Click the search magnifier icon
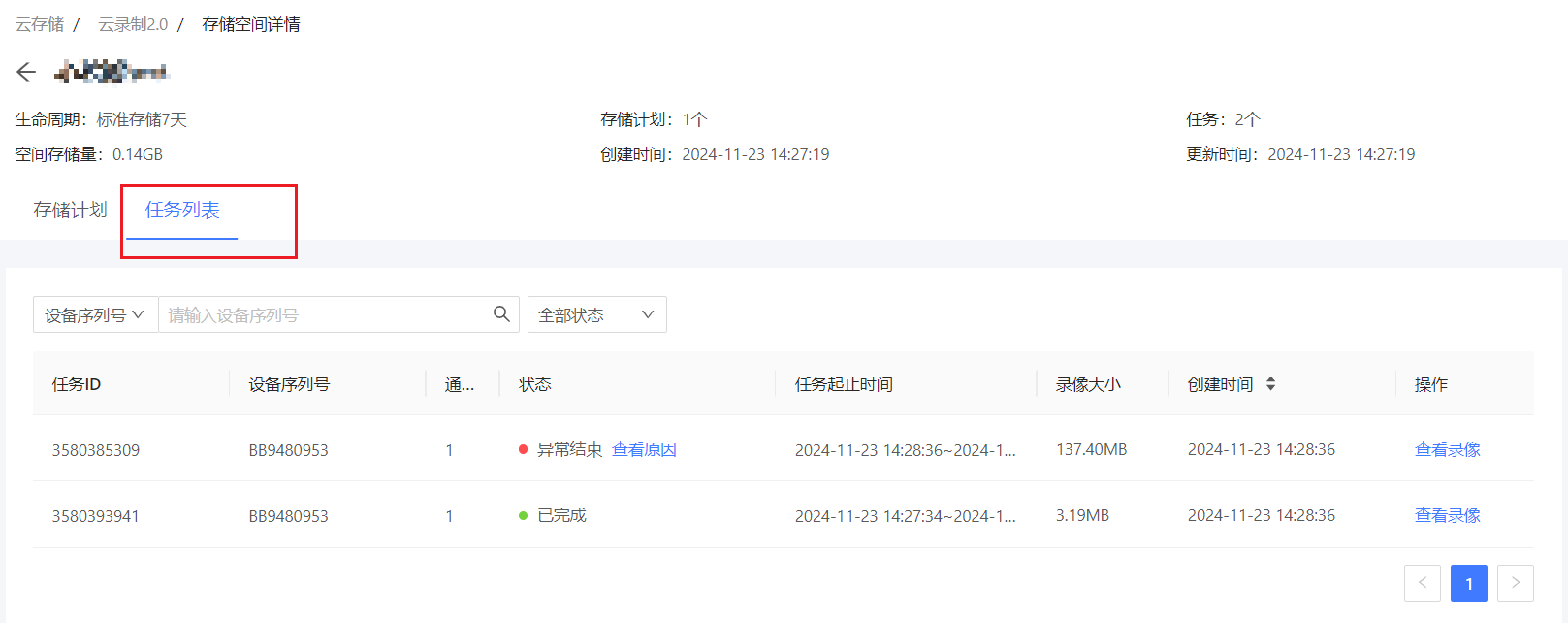Screen dimensions: 1568x623 tap(501, 314)
